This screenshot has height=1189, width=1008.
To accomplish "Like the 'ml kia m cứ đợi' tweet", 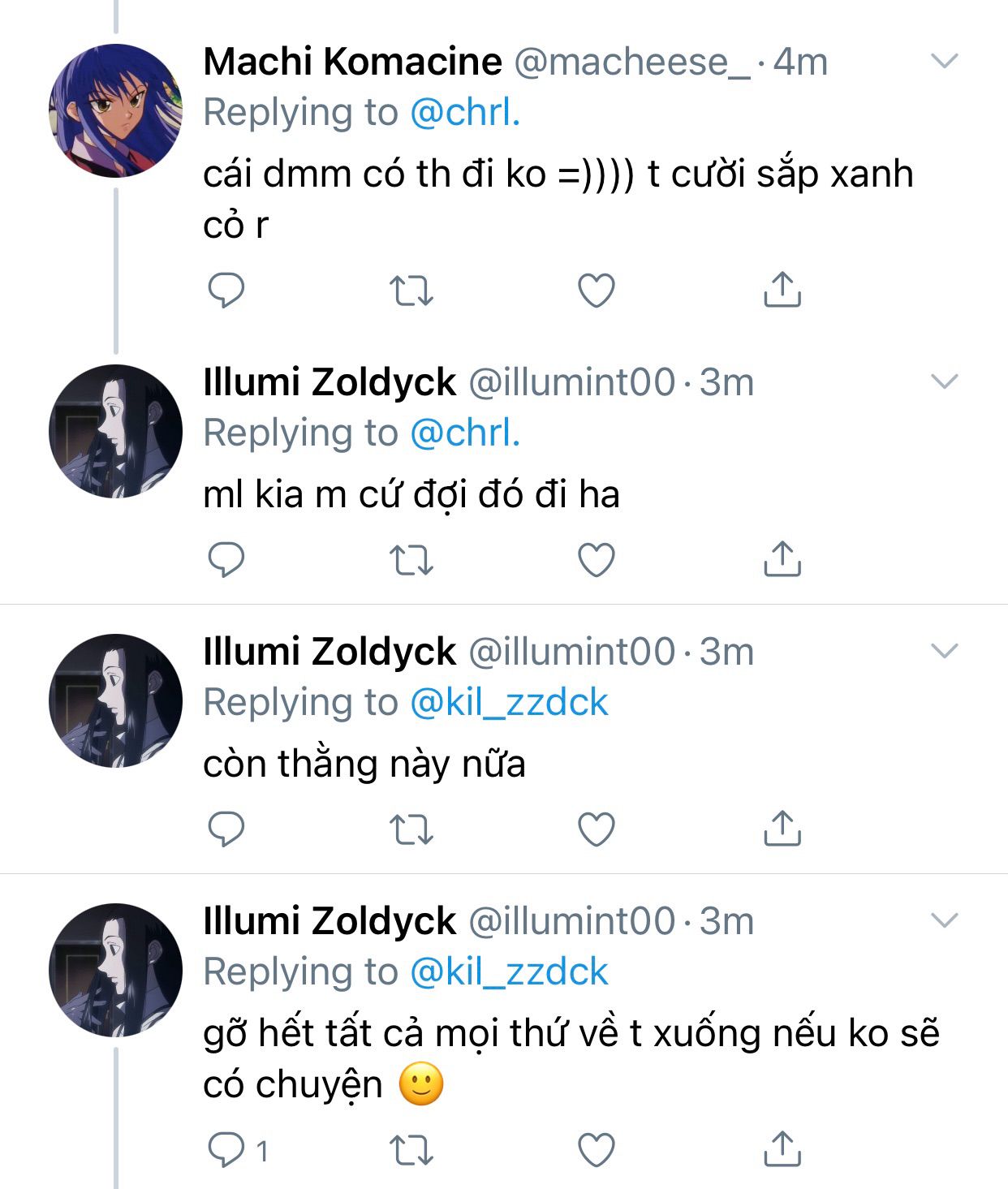I will coord(596,560).
